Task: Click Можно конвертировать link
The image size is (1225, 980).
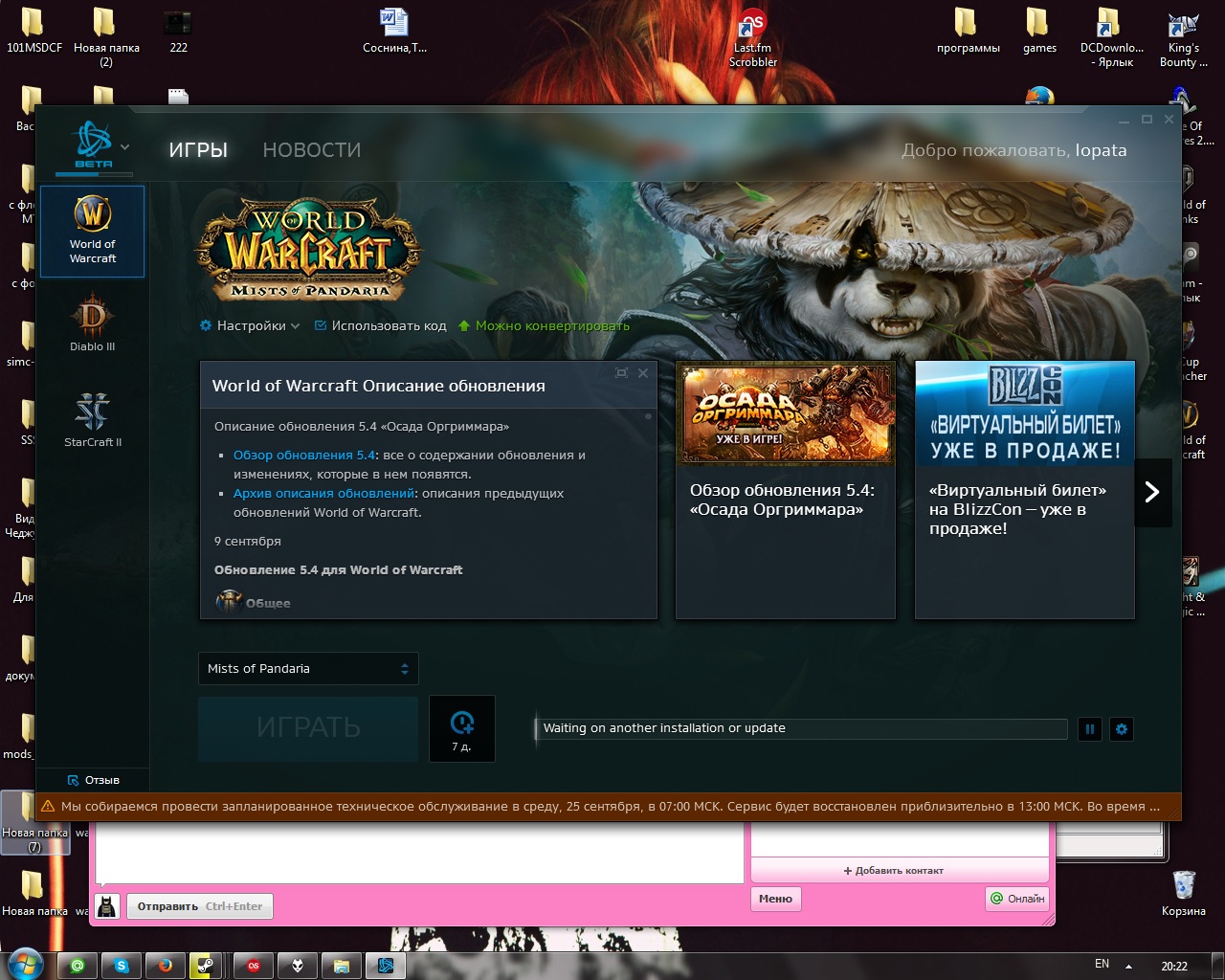Action: coord(544,325)
